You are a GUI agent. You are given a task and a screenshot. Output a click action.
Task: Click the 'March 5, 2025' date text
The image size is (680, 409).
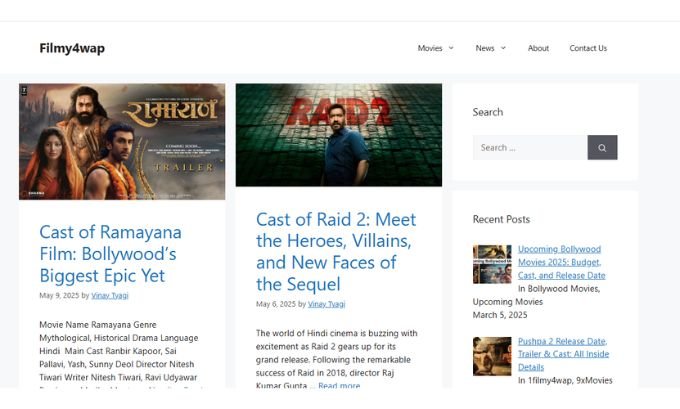click(x=500, y=315)
